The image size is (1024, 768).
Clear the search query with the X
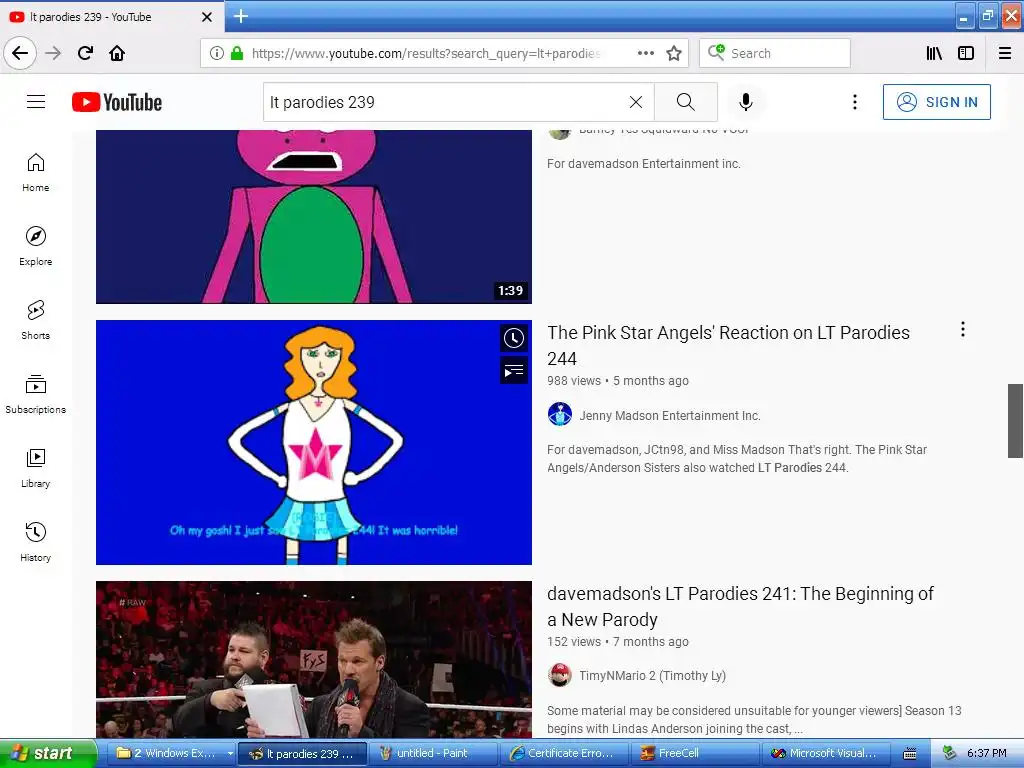pos(635,102)
